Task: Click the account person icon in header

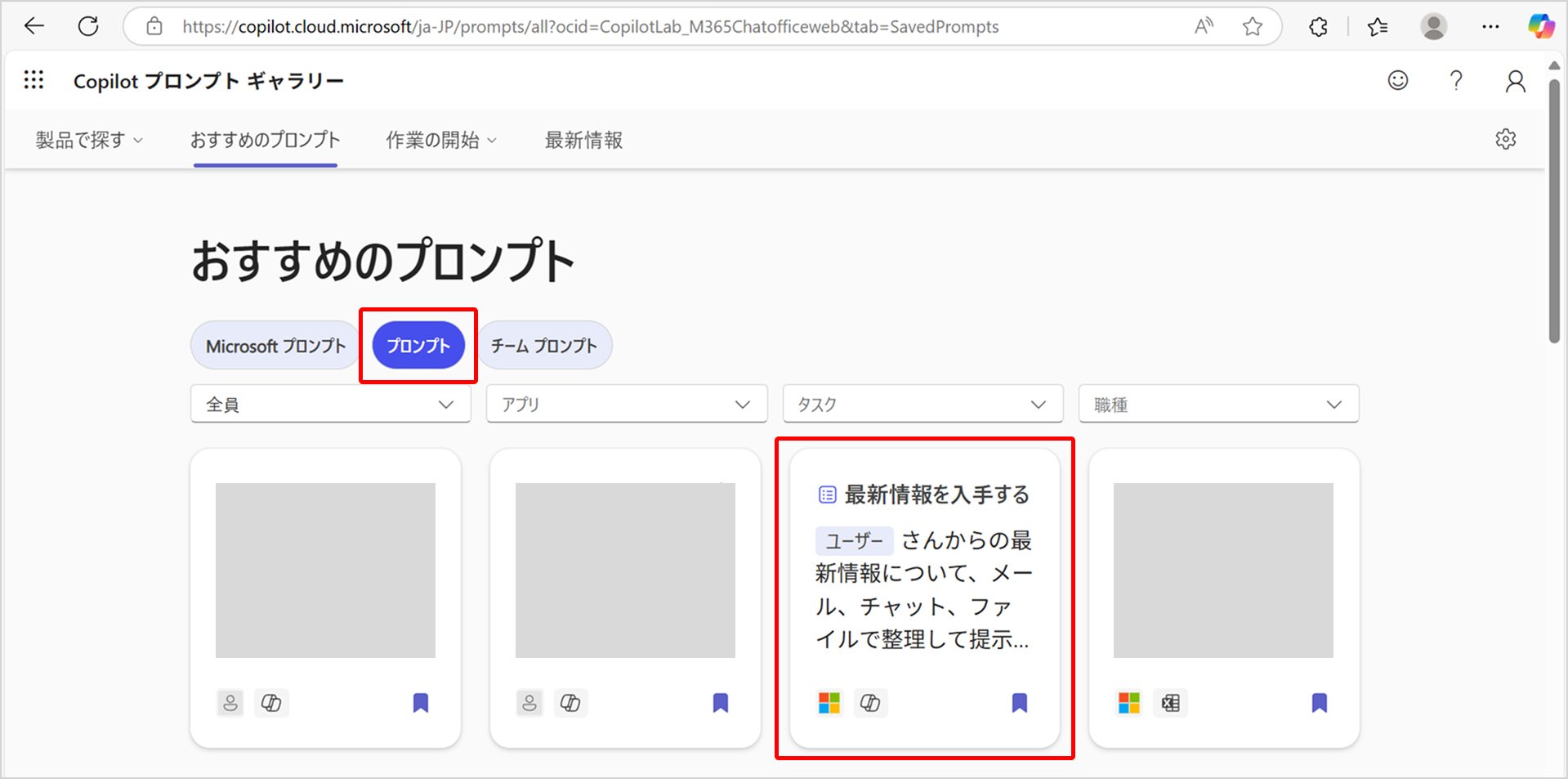Action: [1515, 81]
